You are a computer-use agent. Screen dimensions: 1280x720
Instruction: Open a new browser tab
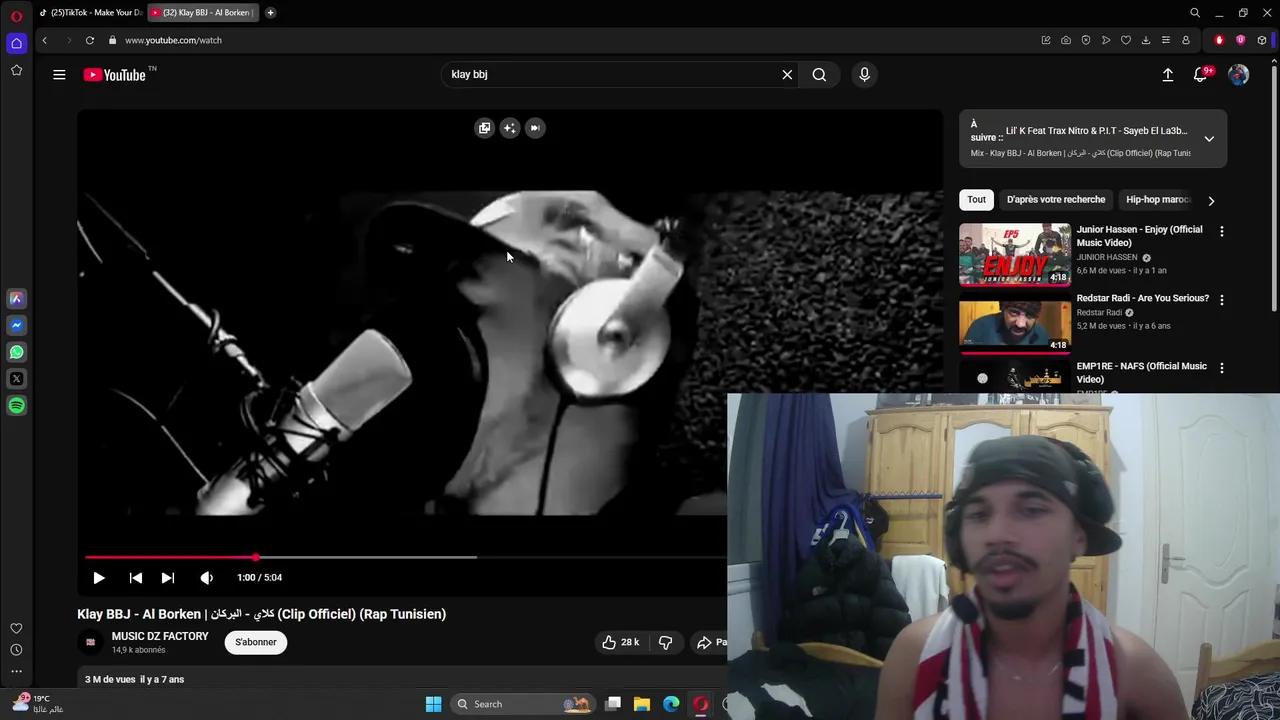pyautogui.click(x=270, y=13)
